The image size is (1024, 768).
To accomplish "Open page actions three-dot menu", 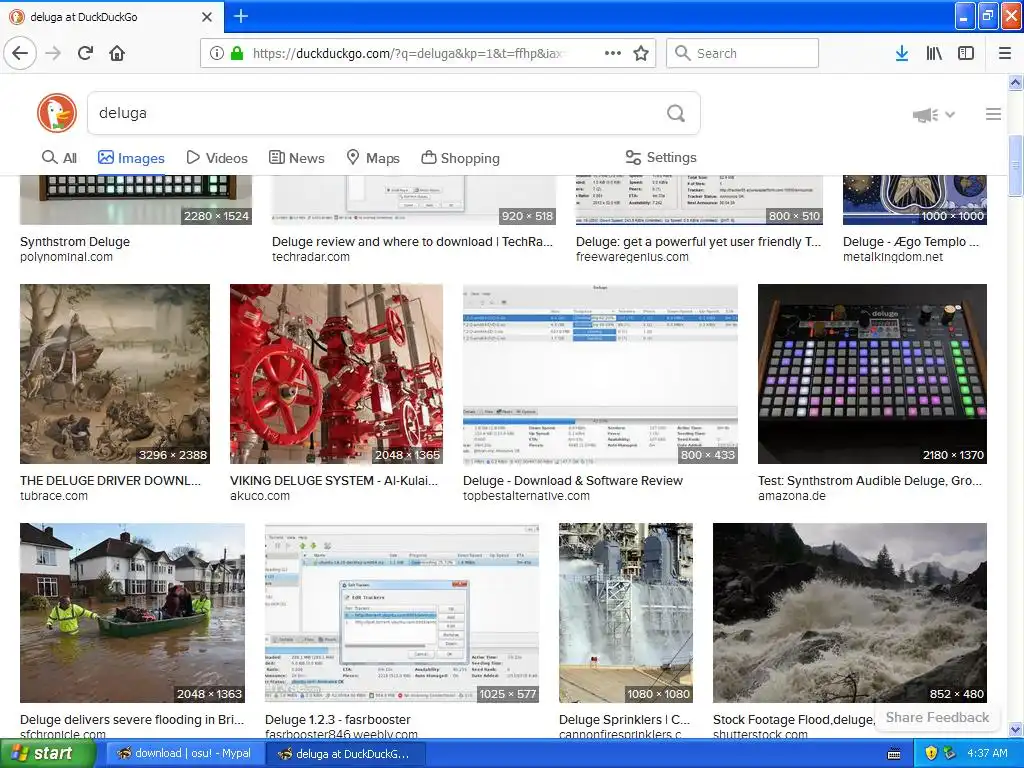I will click(613, 53).
